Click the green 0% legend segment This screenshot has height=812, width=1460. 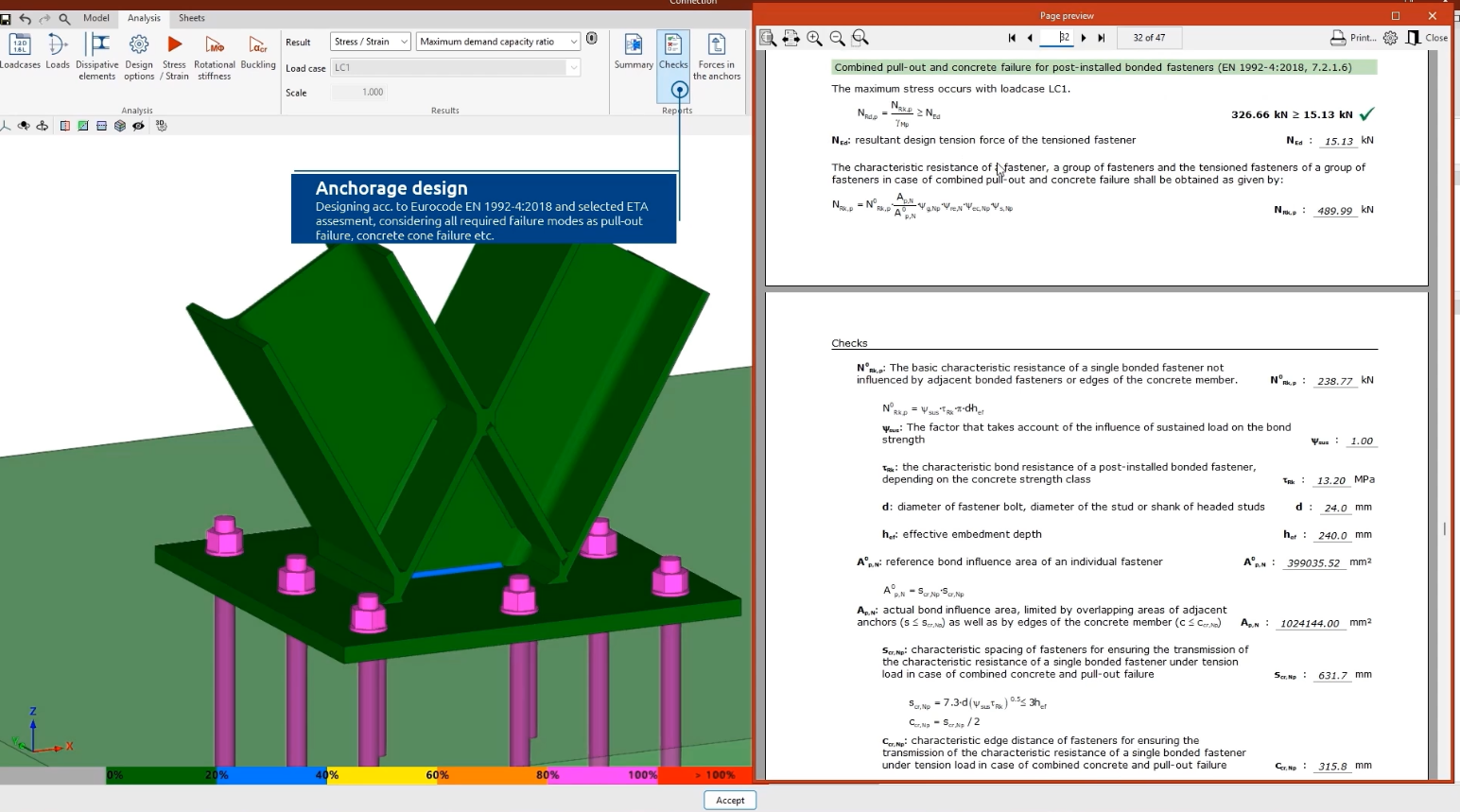click(161, 775)
